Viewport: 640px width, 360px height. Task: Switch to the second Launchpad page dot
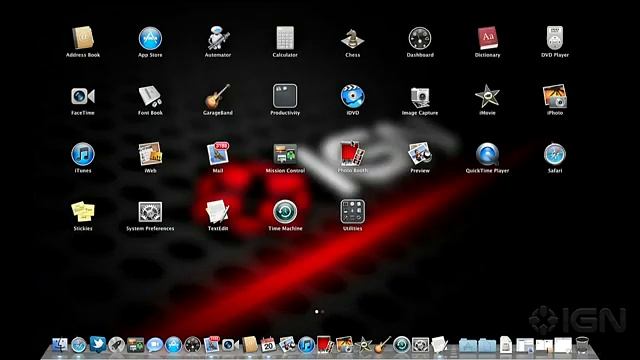click(323, 311)
